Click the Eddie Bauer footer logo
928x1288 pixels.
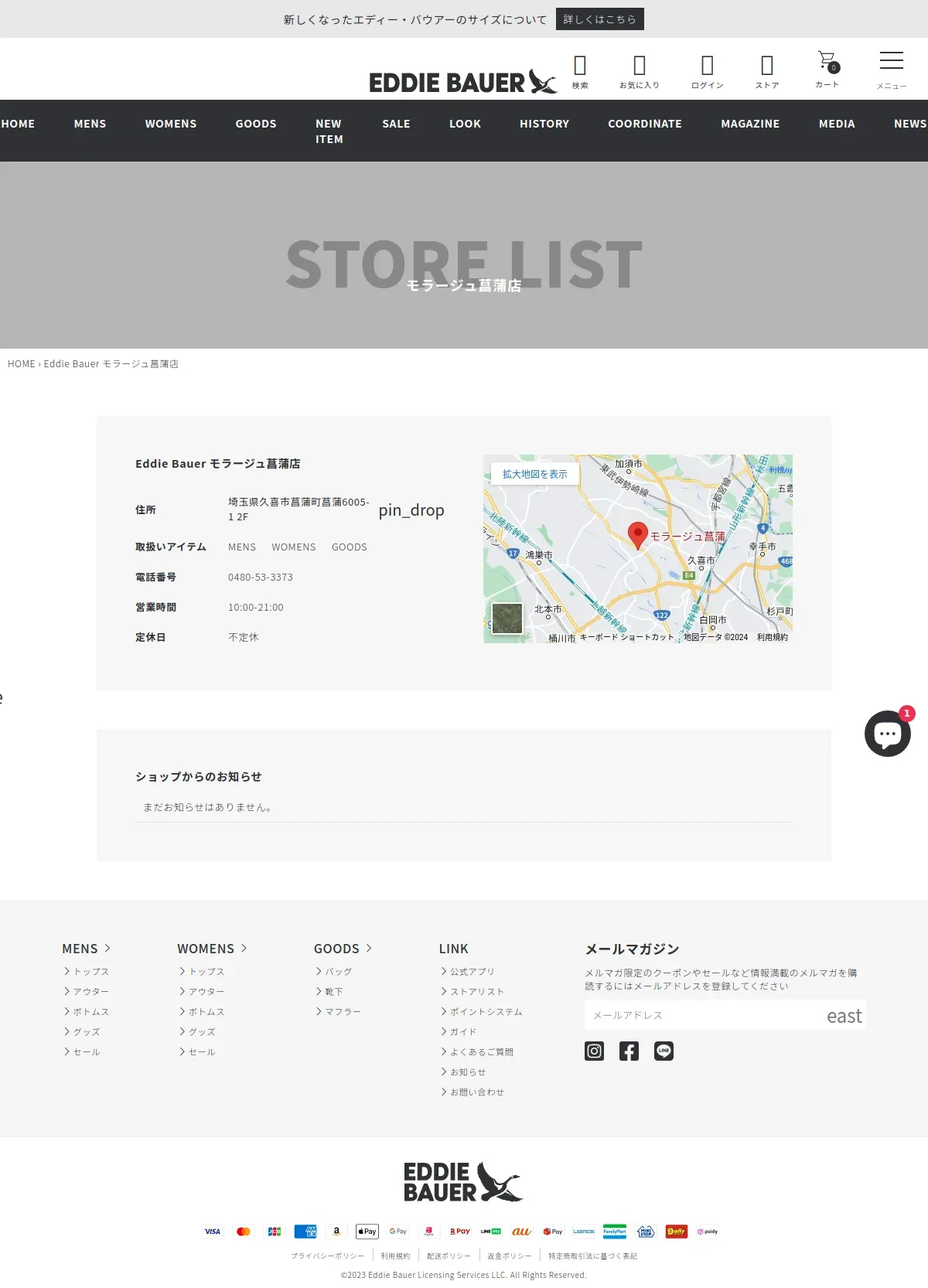(463, 1182)
